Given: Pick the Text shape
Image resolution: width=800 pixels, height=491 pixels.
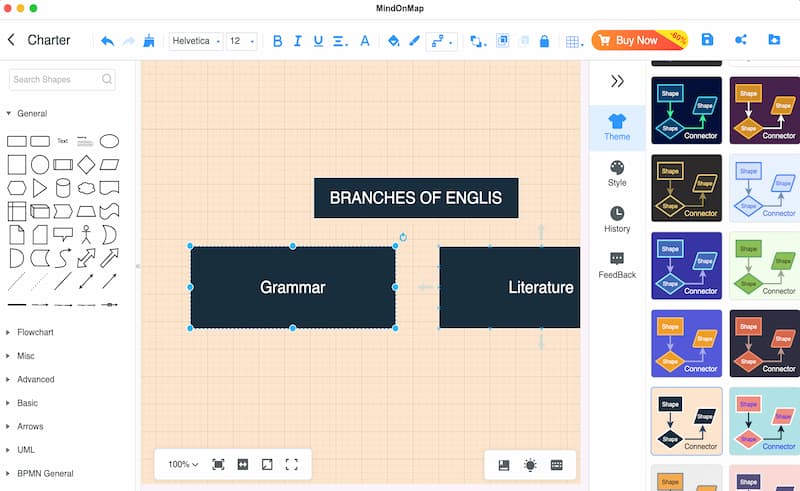Looking at the screenshot, I should coord(62,141).
